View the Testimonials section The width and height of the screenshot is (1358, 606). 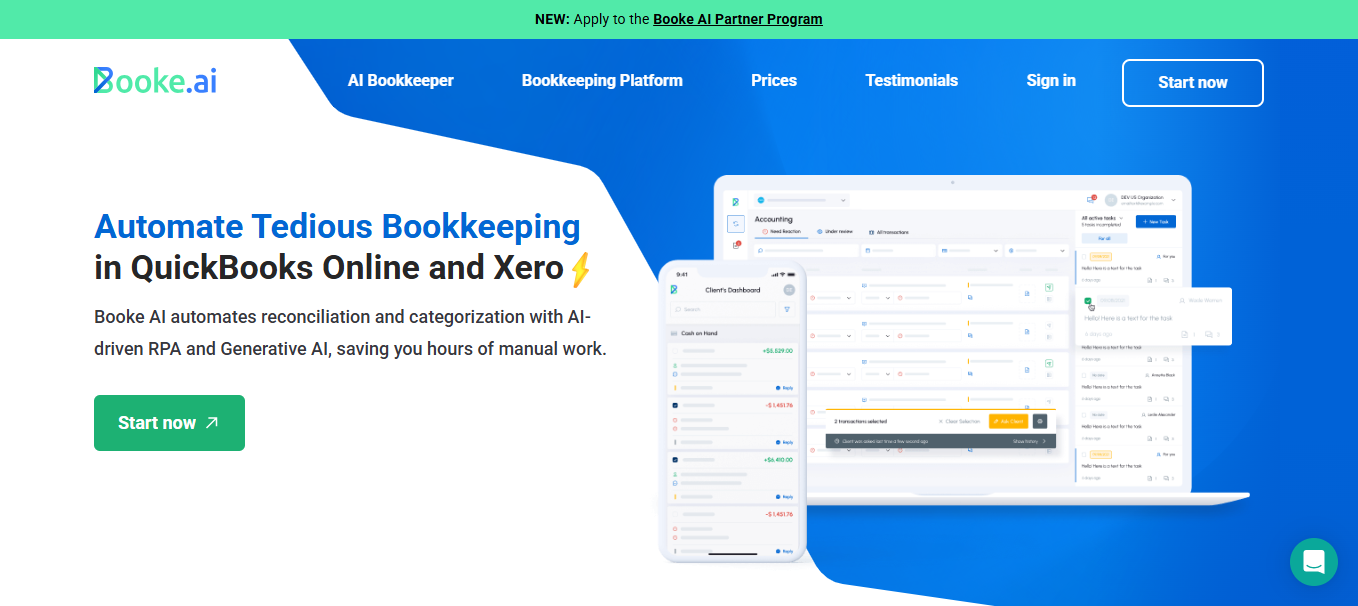[x=912, y=81]
